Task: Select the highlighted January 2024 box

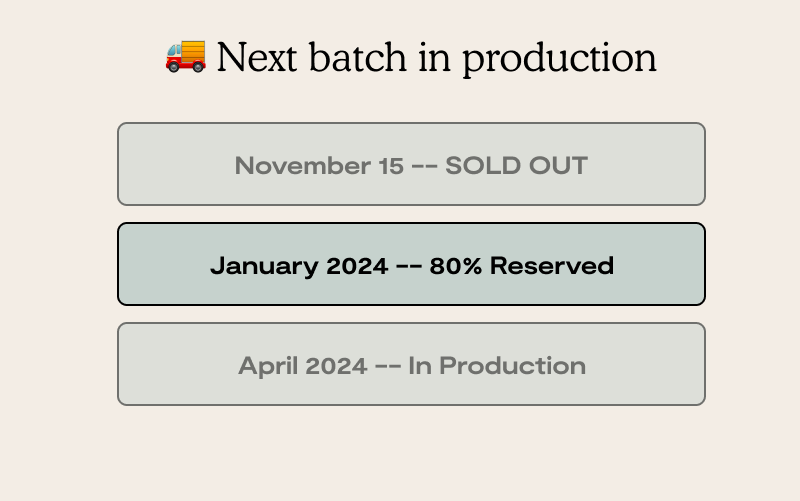Action: click(411, 264)
